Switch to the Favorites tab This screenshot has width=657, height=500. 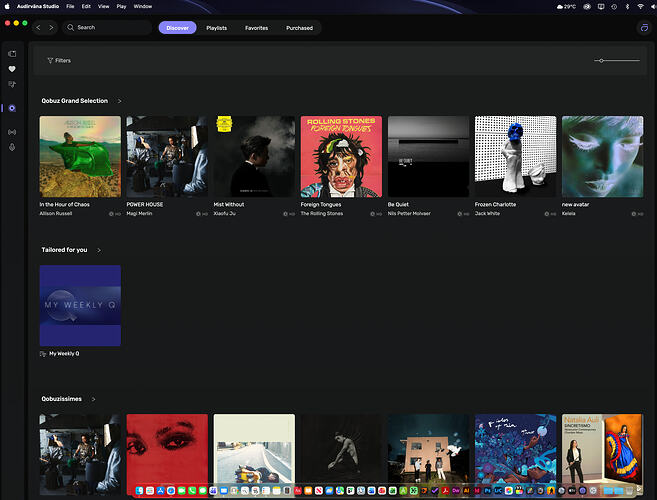point(256,28)
